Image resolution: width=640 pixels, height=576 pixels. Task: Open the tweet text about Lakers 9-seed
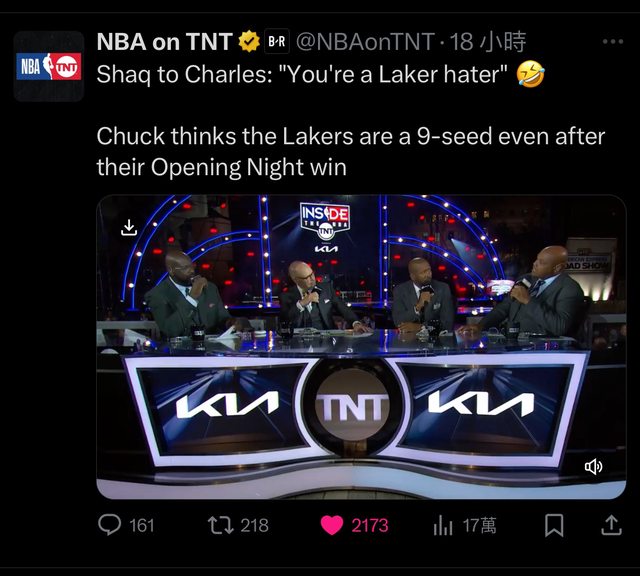tap(351, 151)
